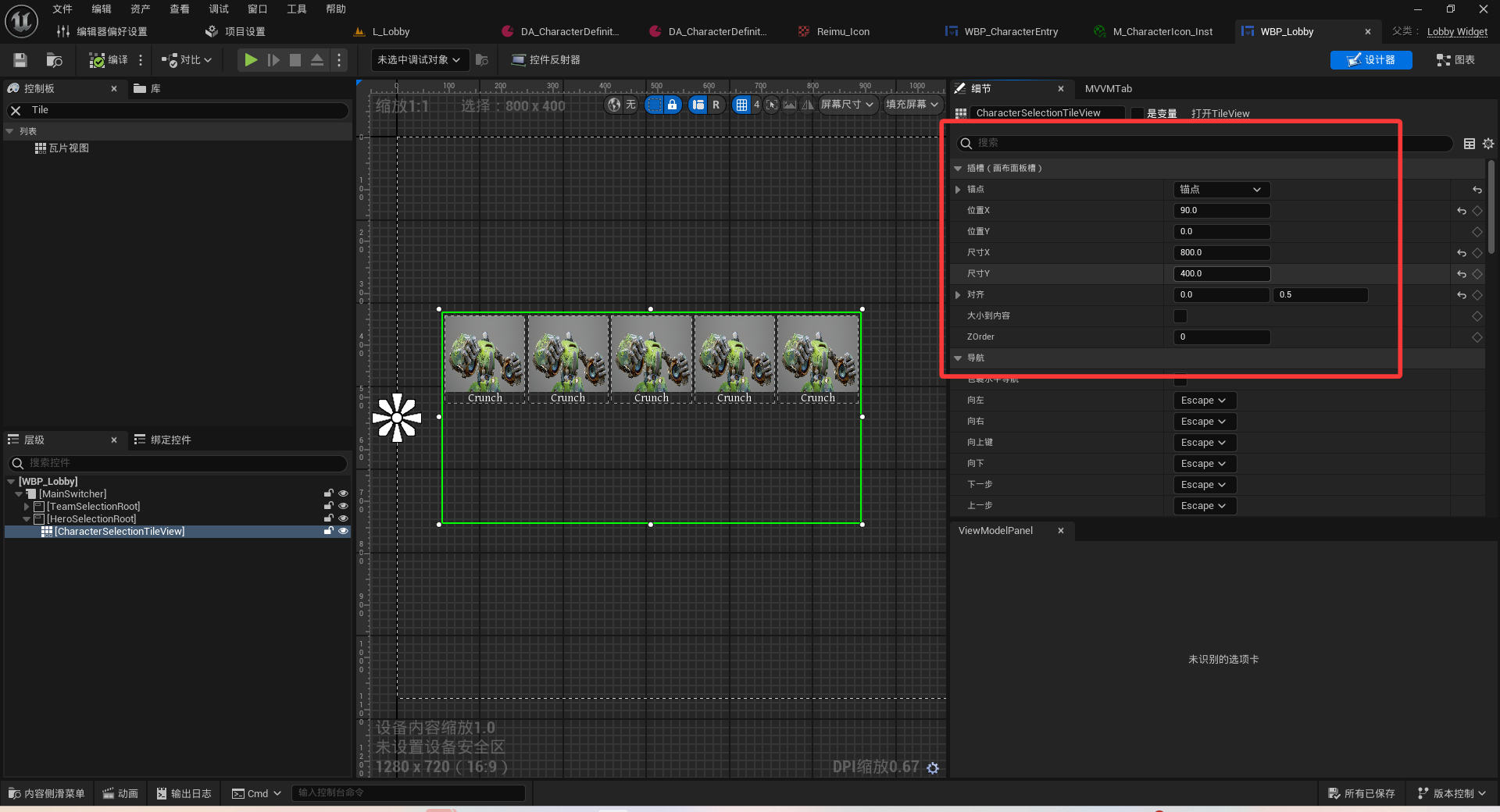
Task: Switch to the 设计器 designer mode
Action: tap(1371, 60)
